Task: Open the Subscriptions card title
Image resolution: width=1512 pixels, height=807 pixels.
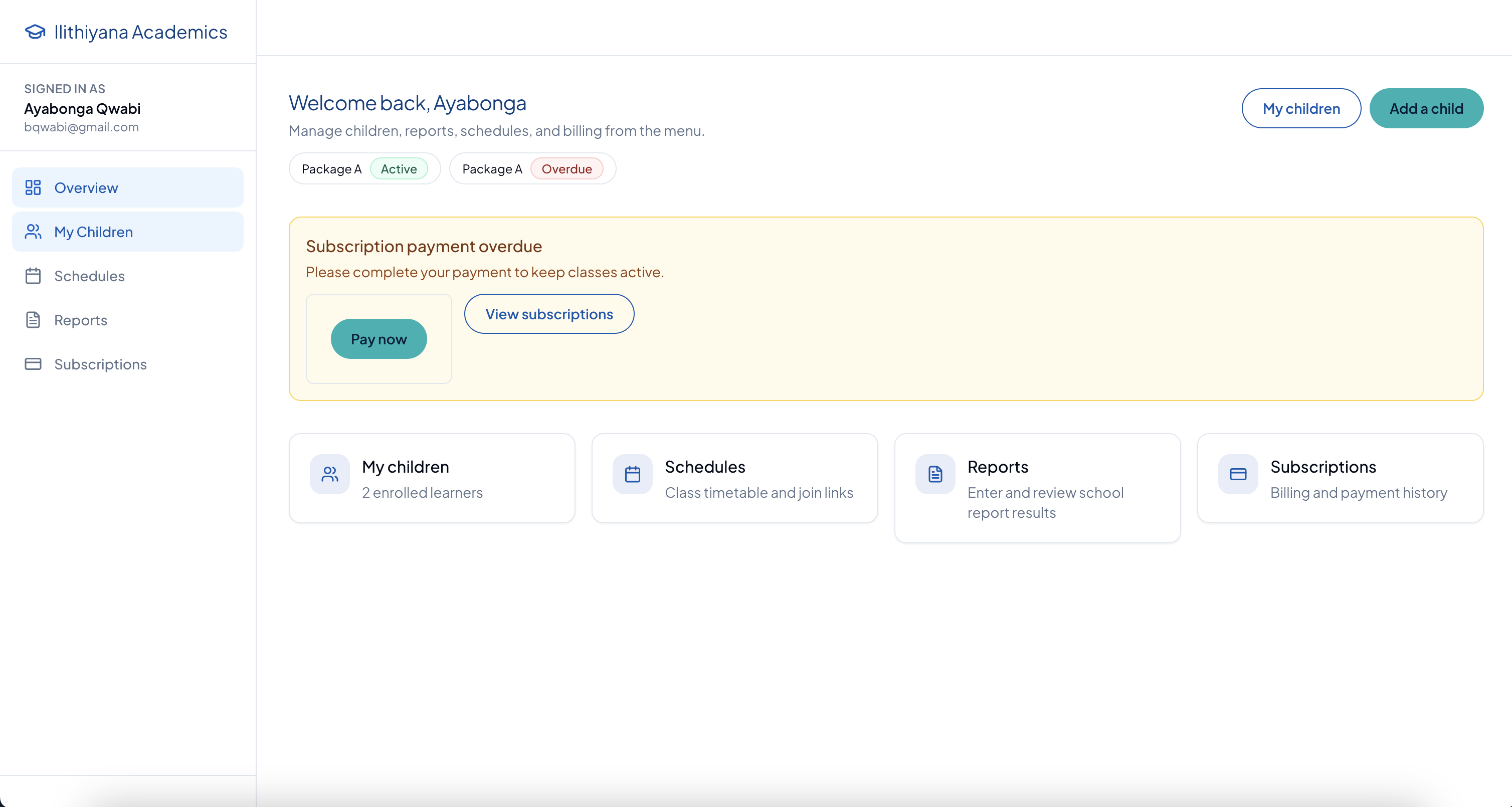Action: [1323, 467]
